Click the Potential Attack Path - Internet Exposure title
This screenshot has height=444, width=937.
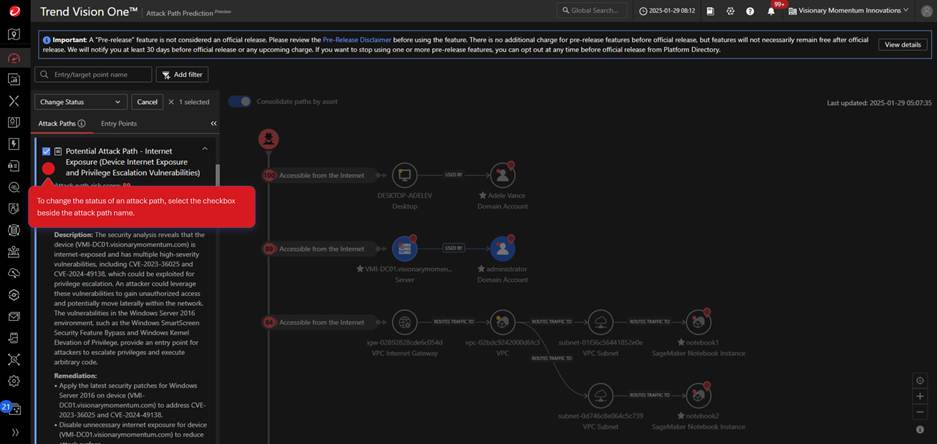[x=133, y=162]
